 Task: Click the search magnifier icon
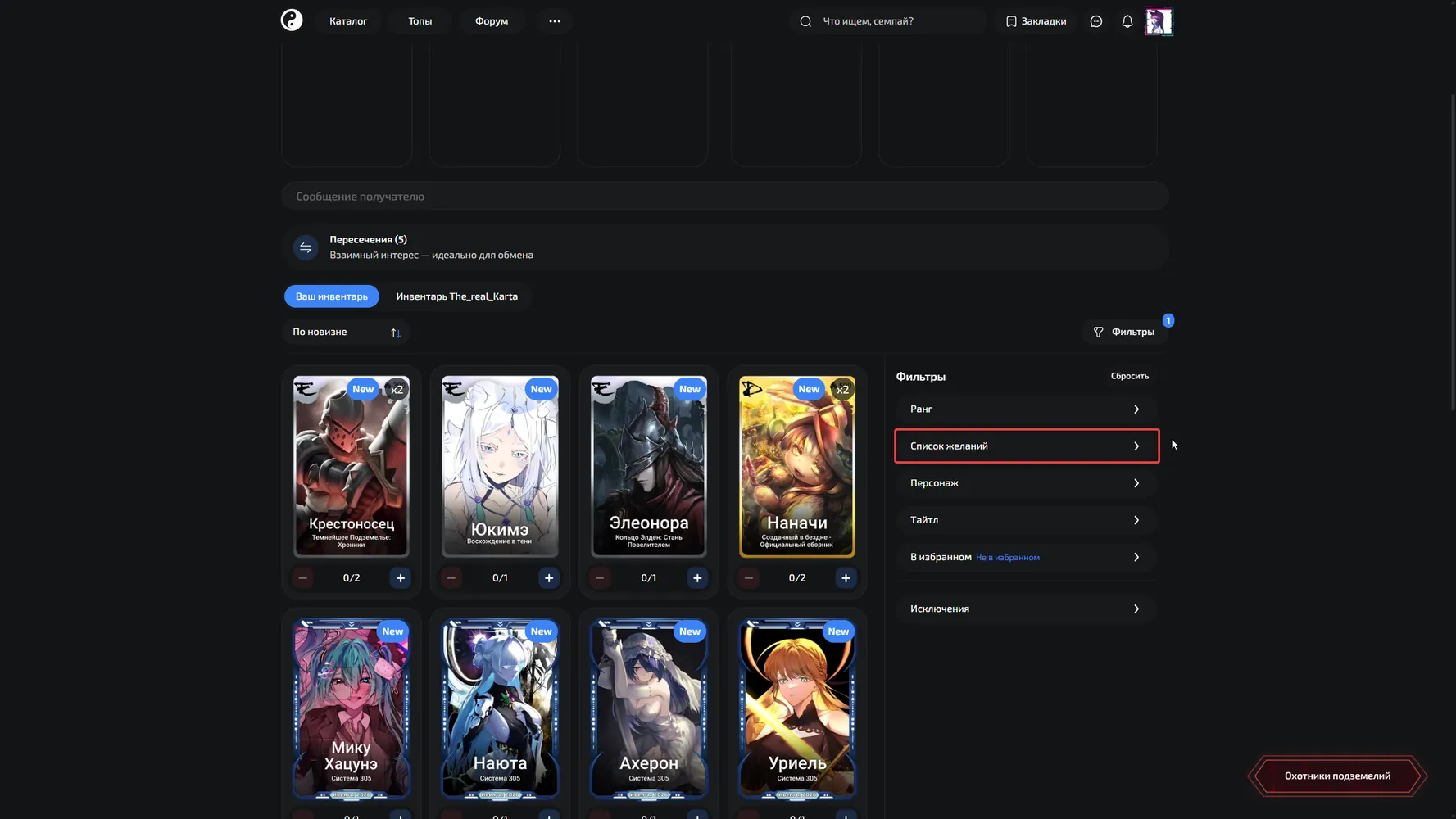click(805, 21)
